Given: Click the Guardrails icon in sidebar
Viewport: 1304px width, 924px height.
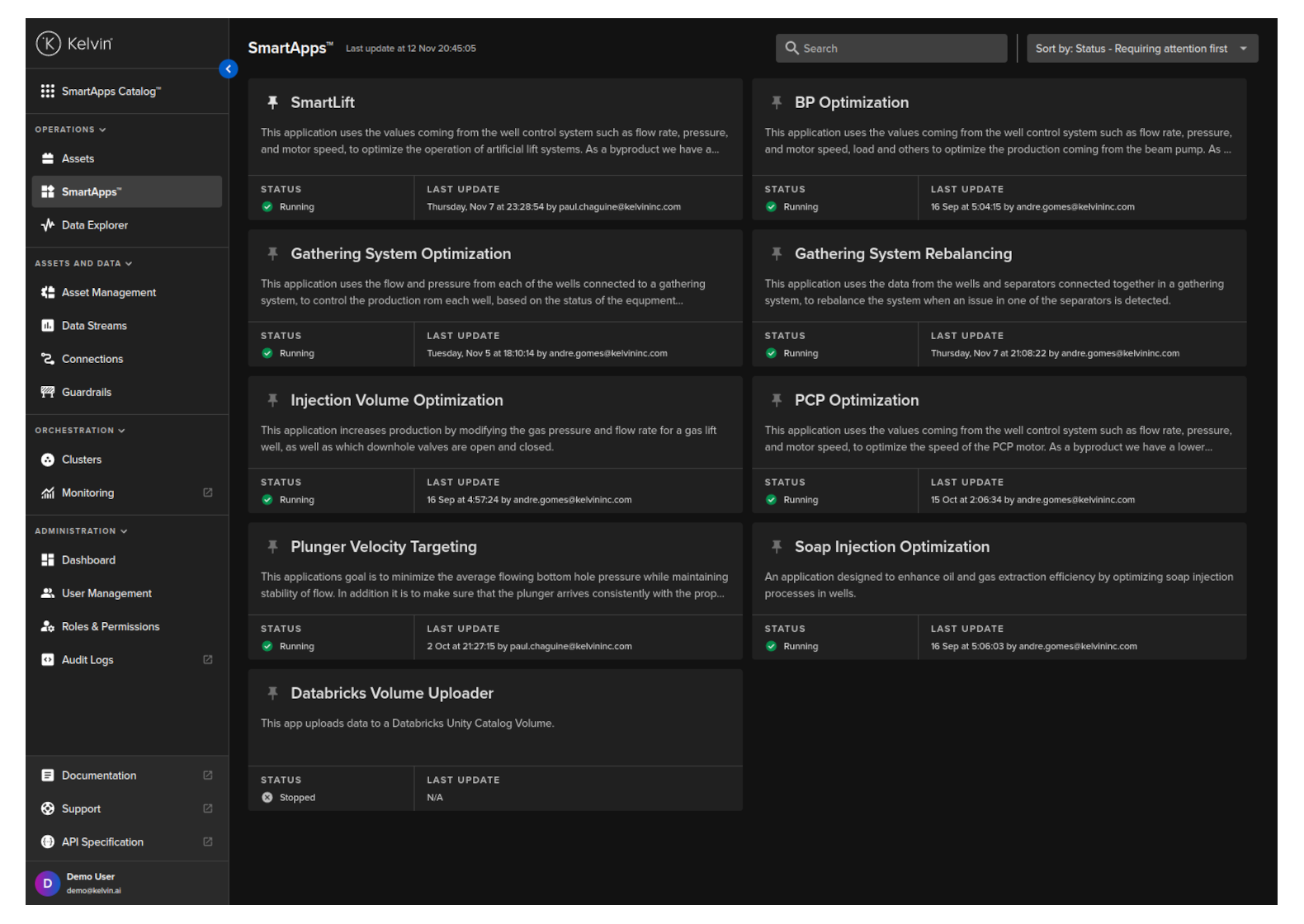Looking at the screenshot, I should 48,392.
